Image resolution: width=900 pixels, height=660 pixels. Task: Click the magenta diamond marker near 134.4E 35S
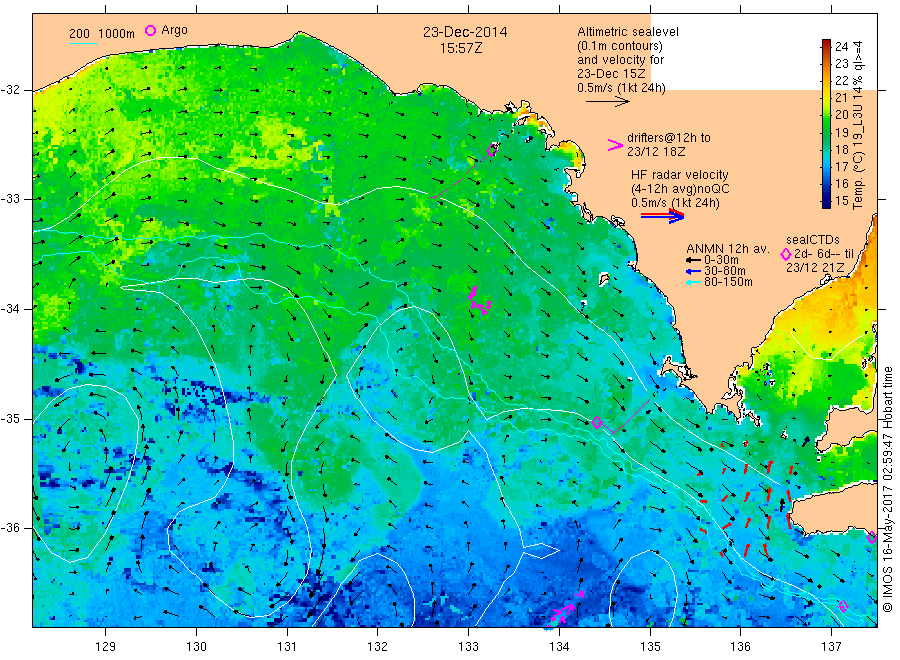[597, 422]
